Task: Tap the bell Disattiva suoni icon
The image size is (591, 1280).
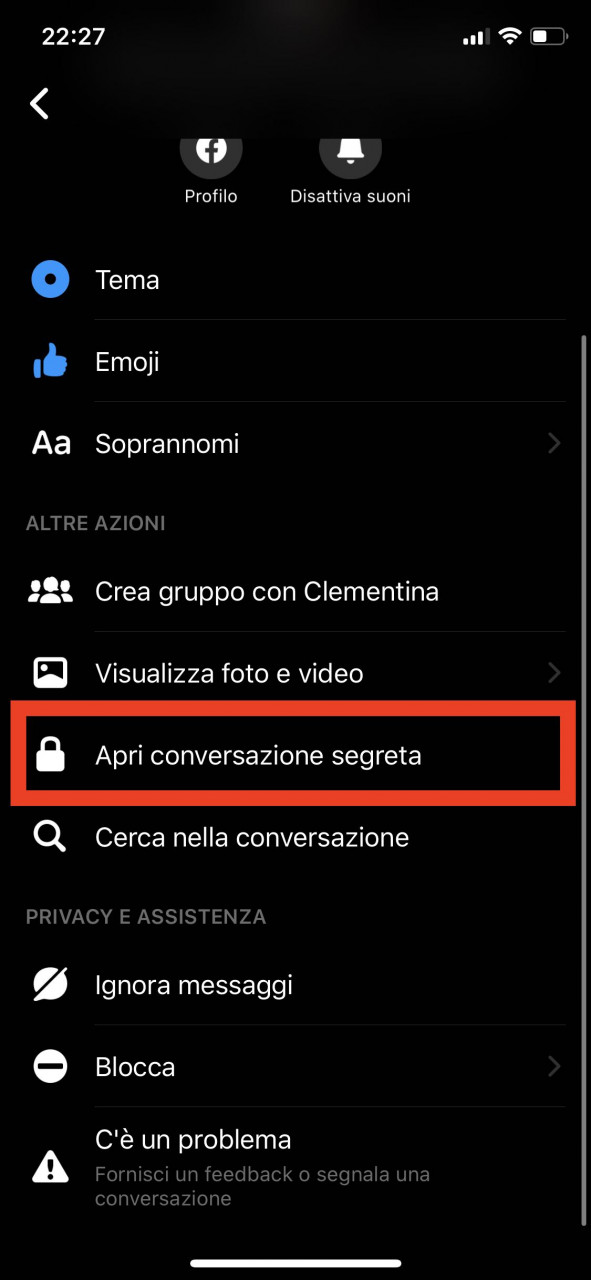Action: pyautogui.click(x=350, y=152)
